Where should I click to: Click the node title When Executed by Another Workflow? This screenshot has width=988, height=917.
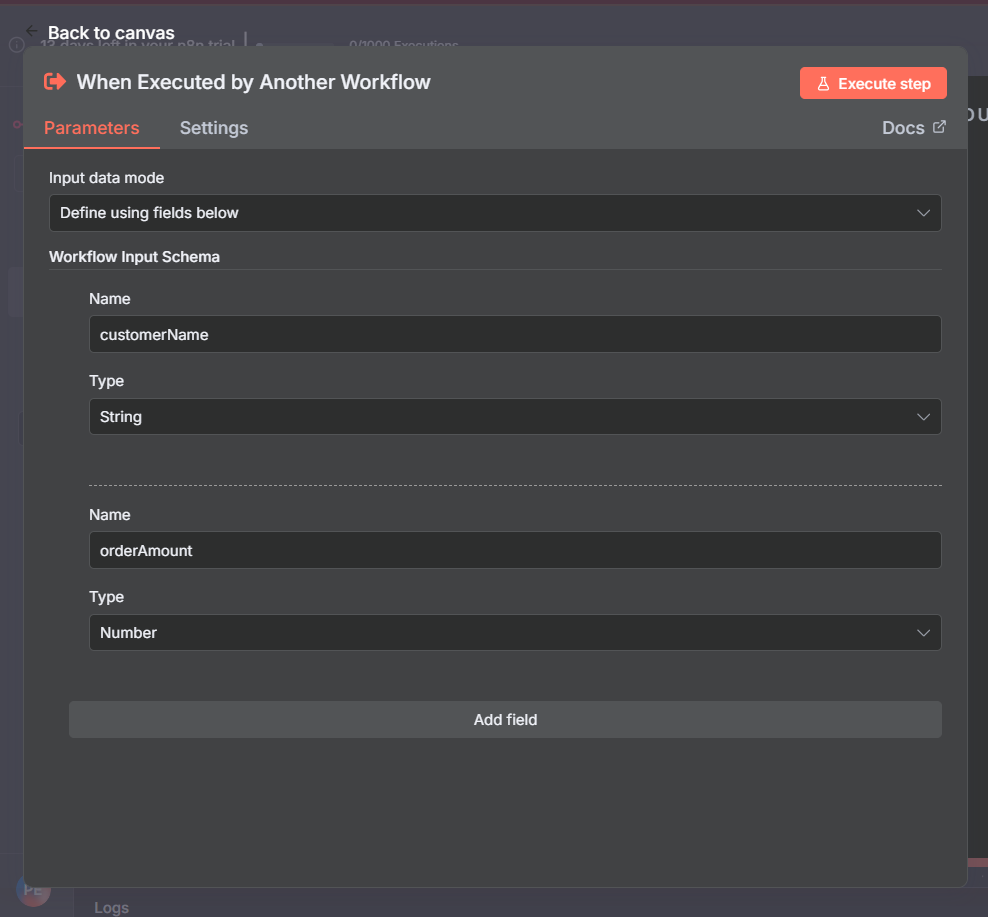tap(254, 82)
